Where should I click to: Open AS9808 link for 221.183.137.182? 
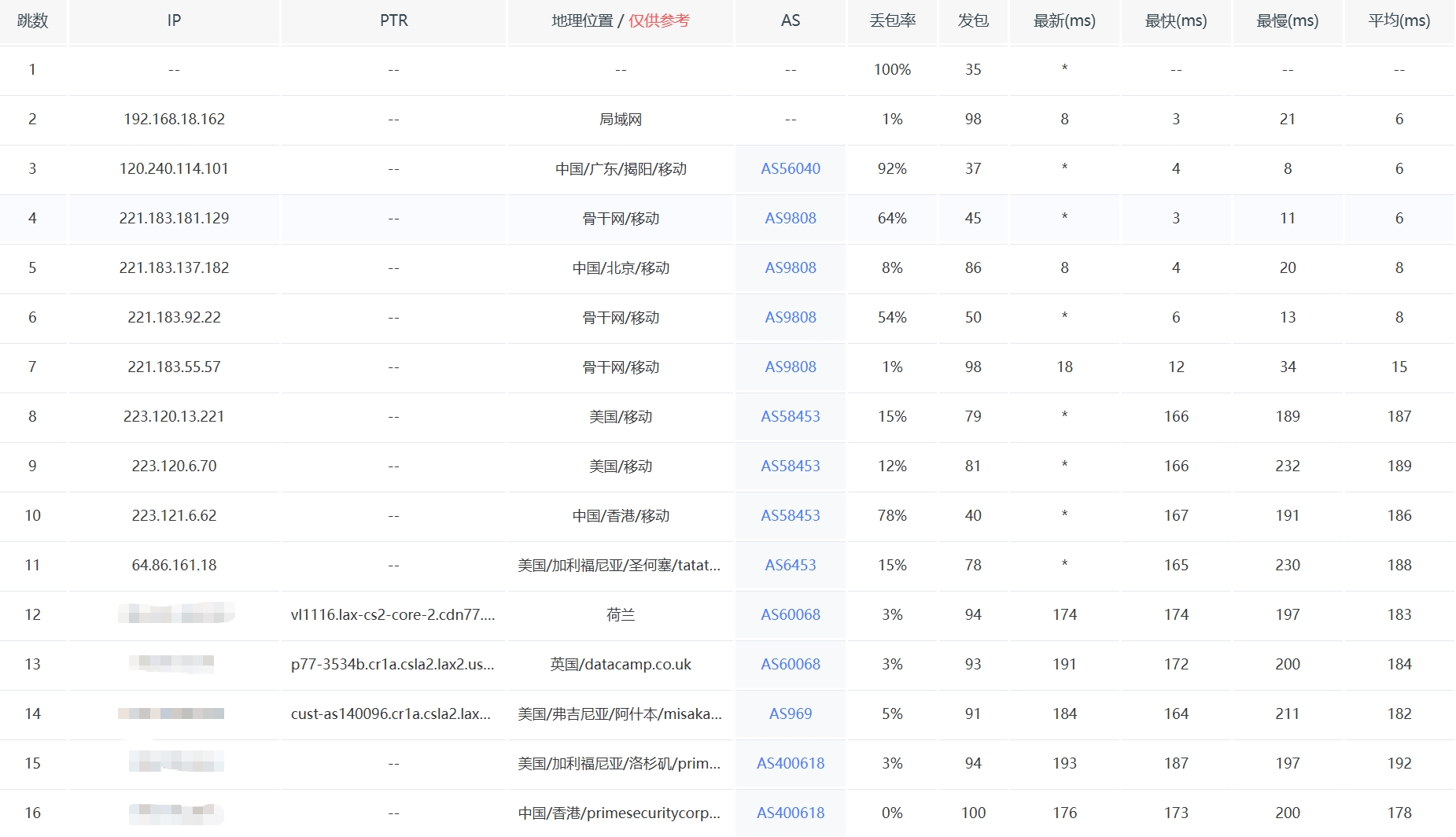click(x=790, y=267)
